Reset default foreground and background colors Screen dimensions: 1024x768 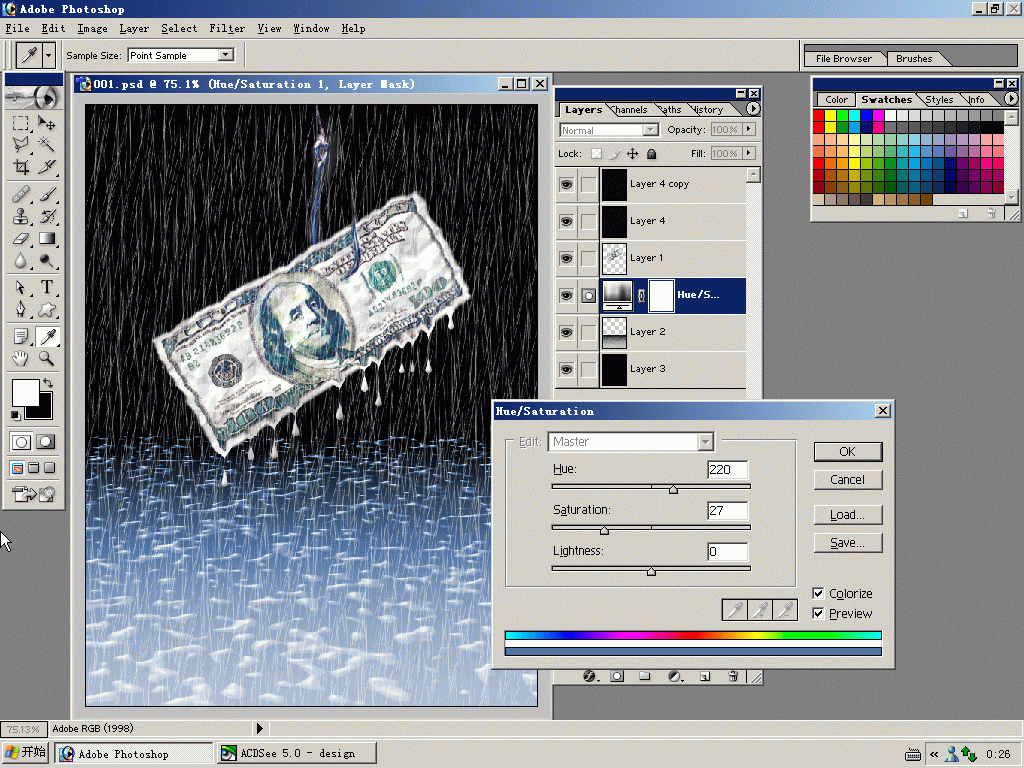tap(16, 415)
